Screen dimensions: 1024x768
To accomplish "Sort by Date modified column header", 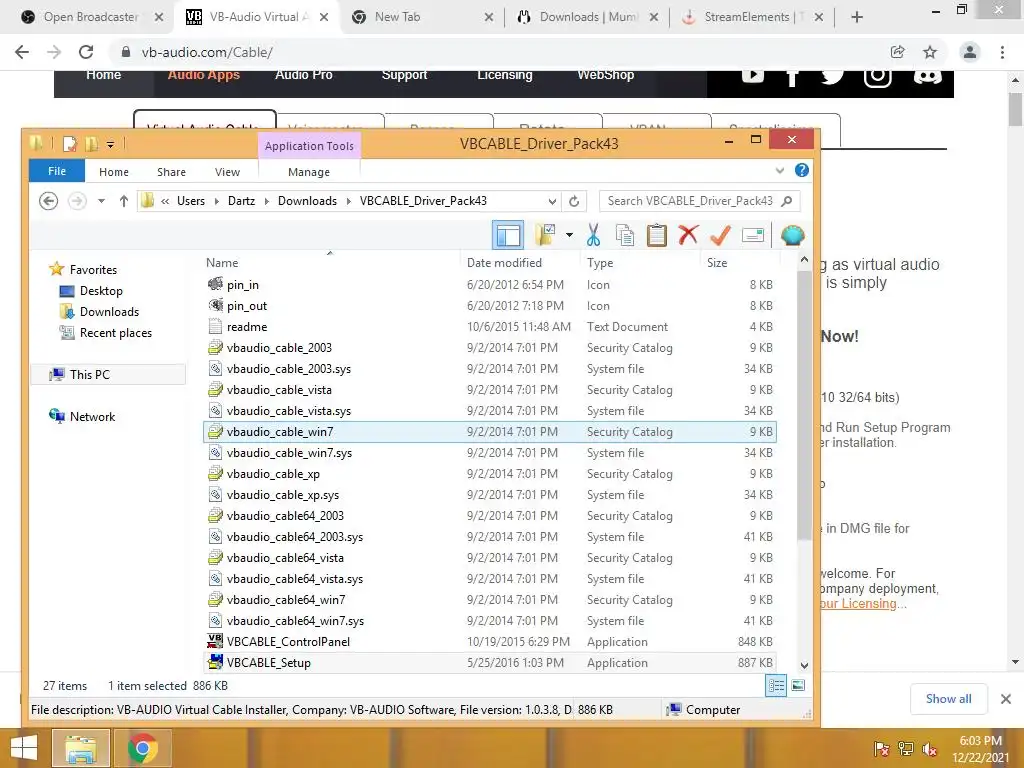I will 504,263.
